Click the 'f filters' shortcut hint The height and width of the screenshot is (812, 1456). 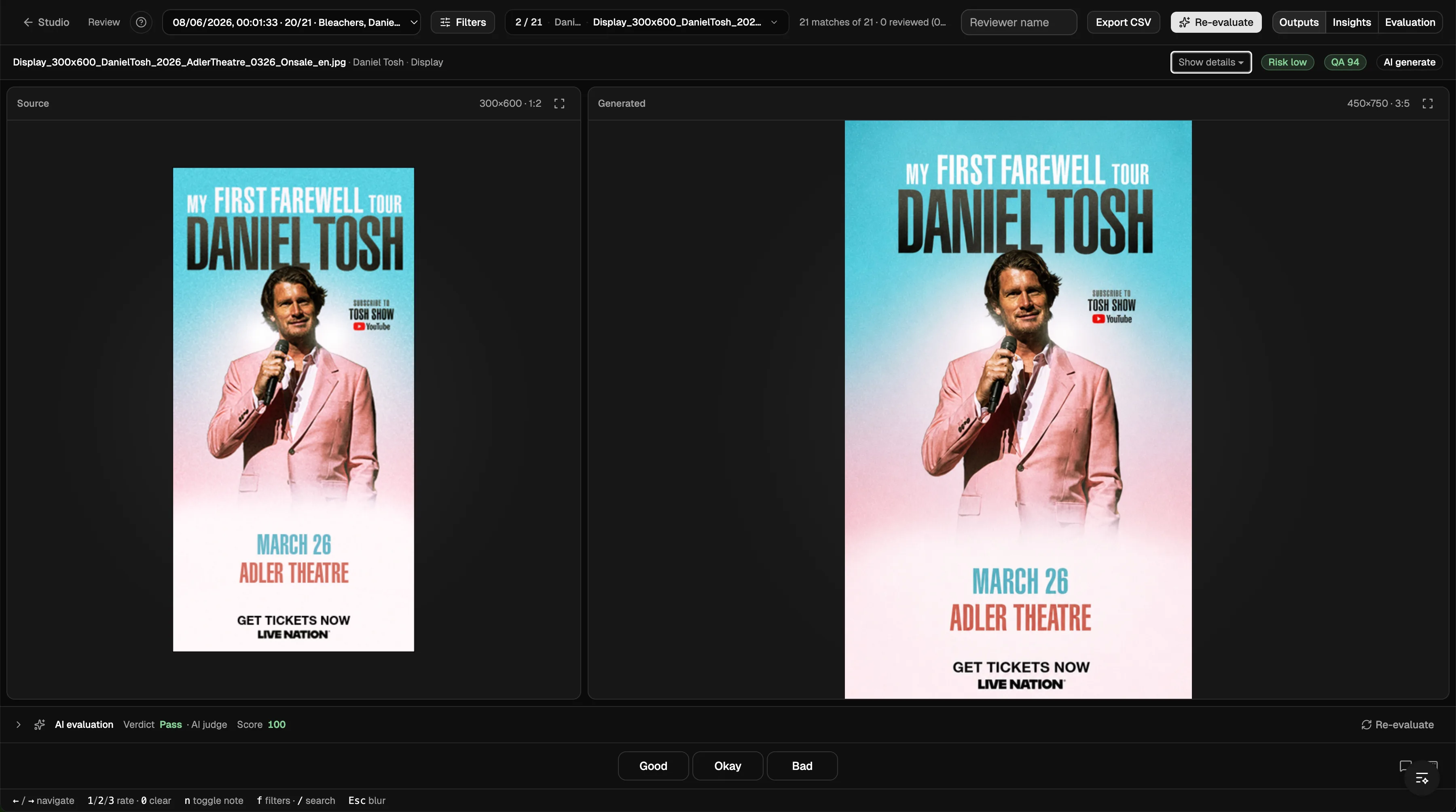pyautogui.click(x=273, y=800)
